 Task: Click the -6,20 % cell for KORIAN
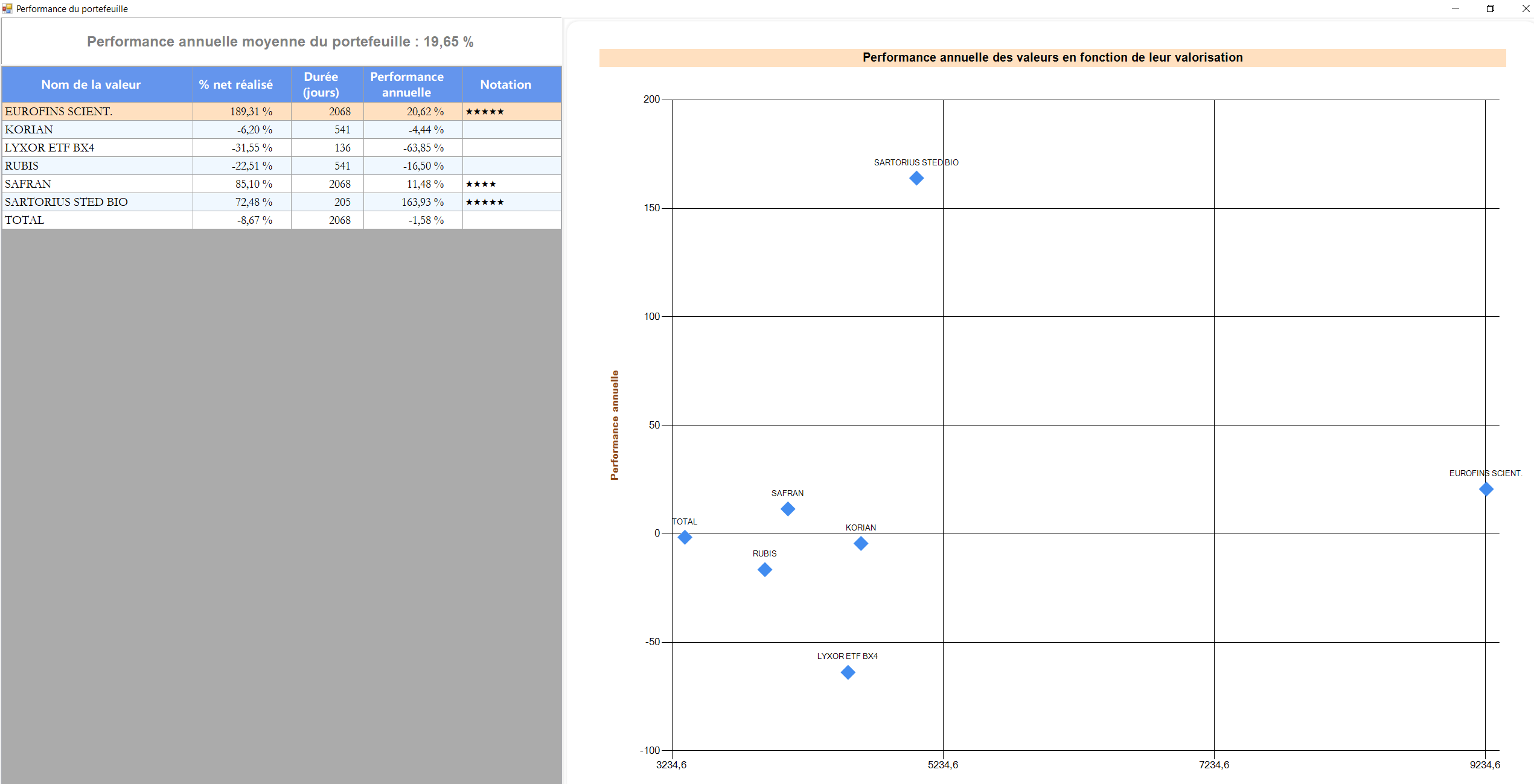(242, 130)
